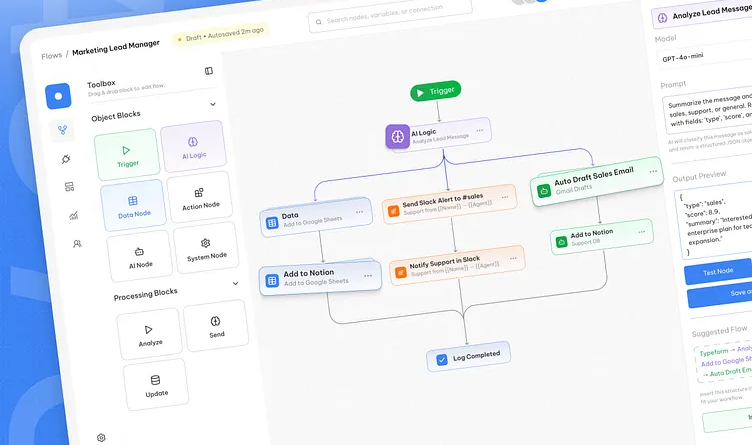Click the Output Preview label
The width and height of the screenshot is (752, 445).
pos(699,176)
